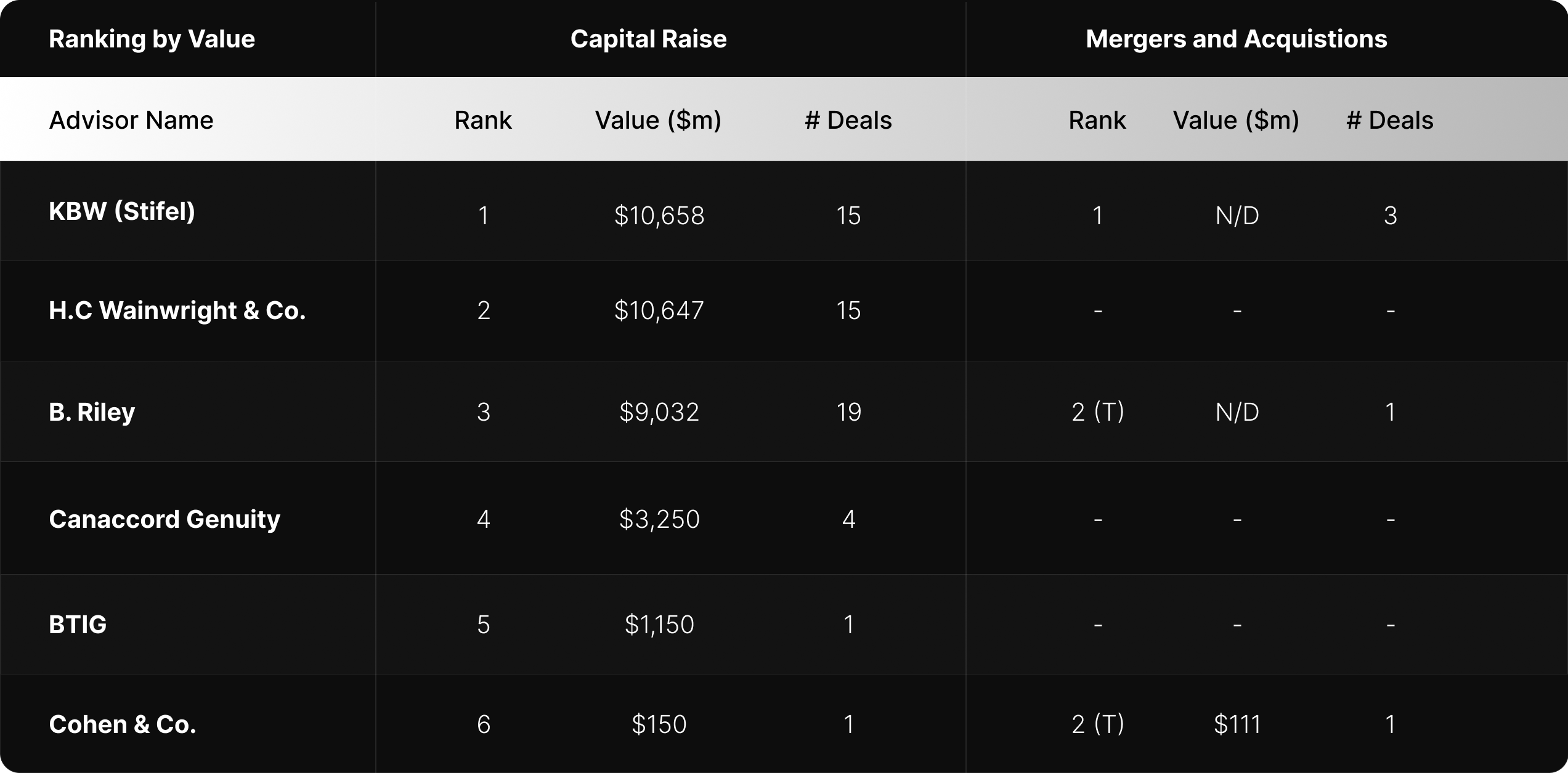This screenshot has width=1568, height=773.
Task: Select the $9,032 value for B. Riley
Action: 659,412
